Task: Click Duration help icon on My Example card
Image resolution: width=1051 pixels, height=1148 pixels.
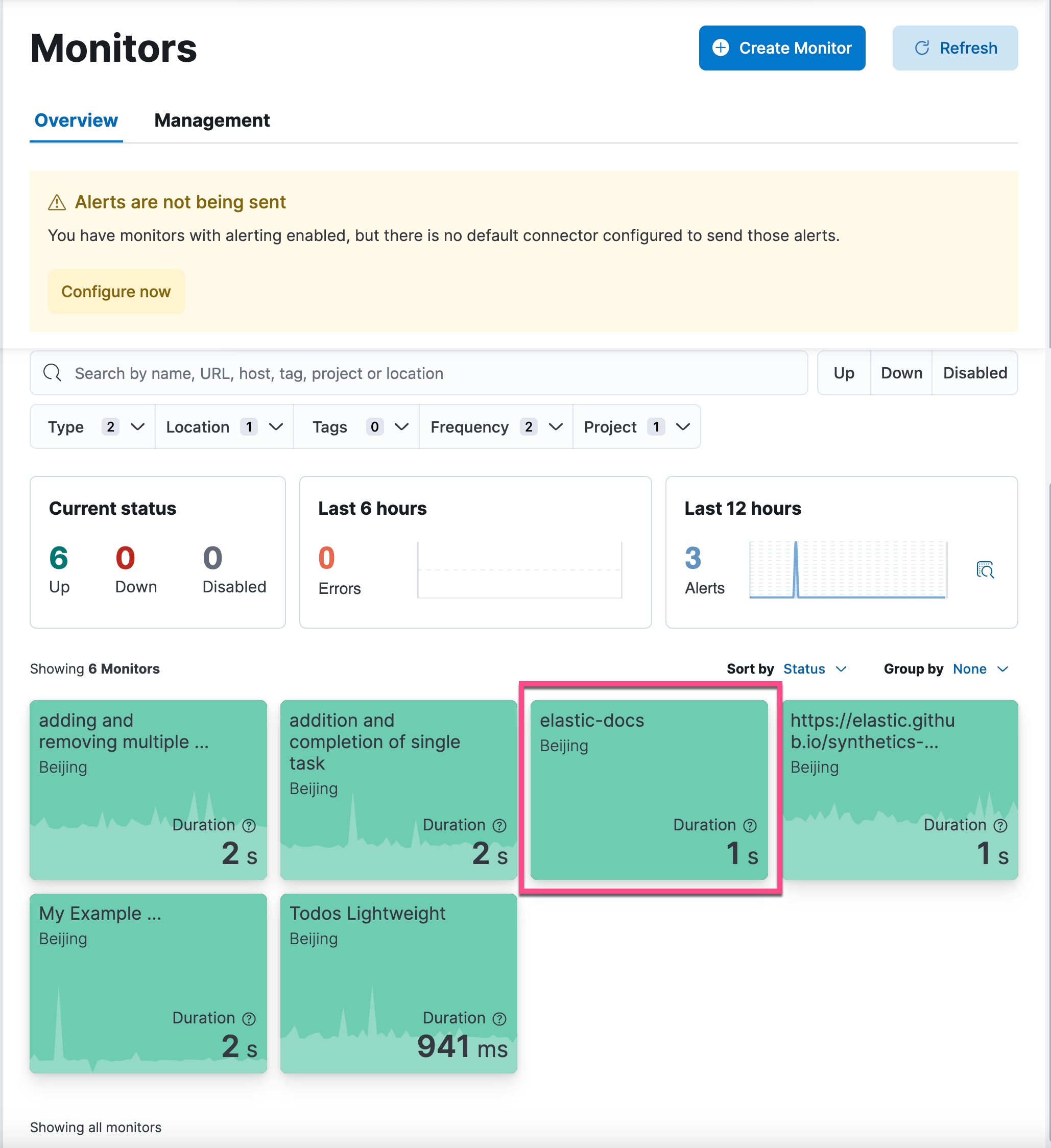Action: tap(249, 1019)
